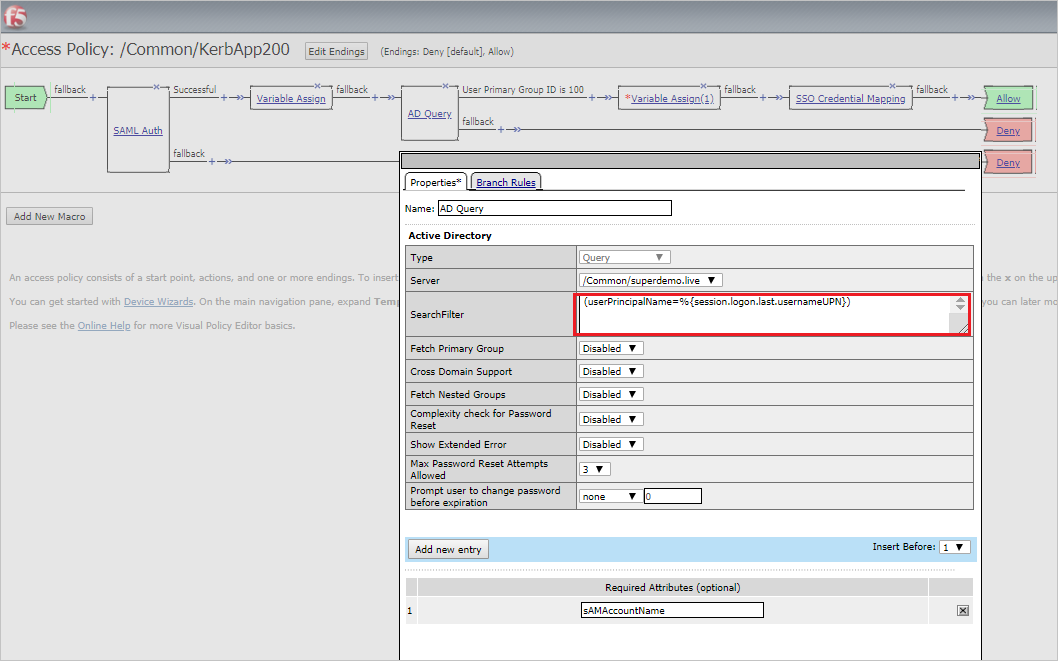Focus the Name input field
This screenshot has width=1058, height=661.
(x=555, y=208)
